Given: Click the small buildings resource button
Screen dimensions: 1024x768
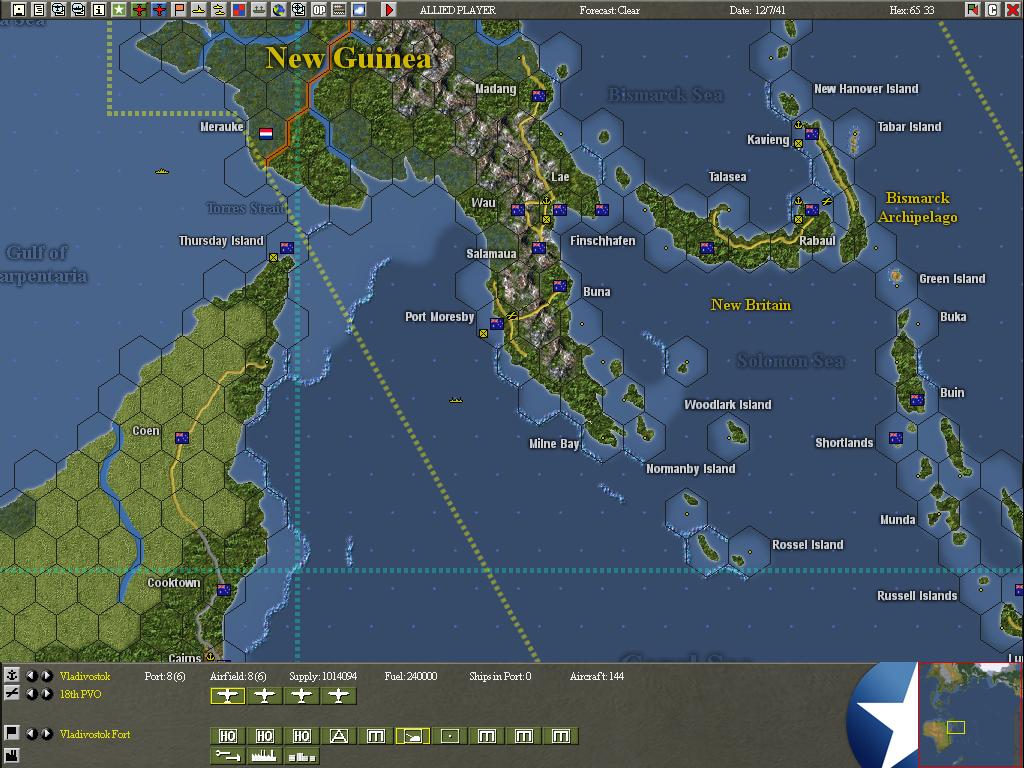Looking at the screenshot, I should pos(302,756).
